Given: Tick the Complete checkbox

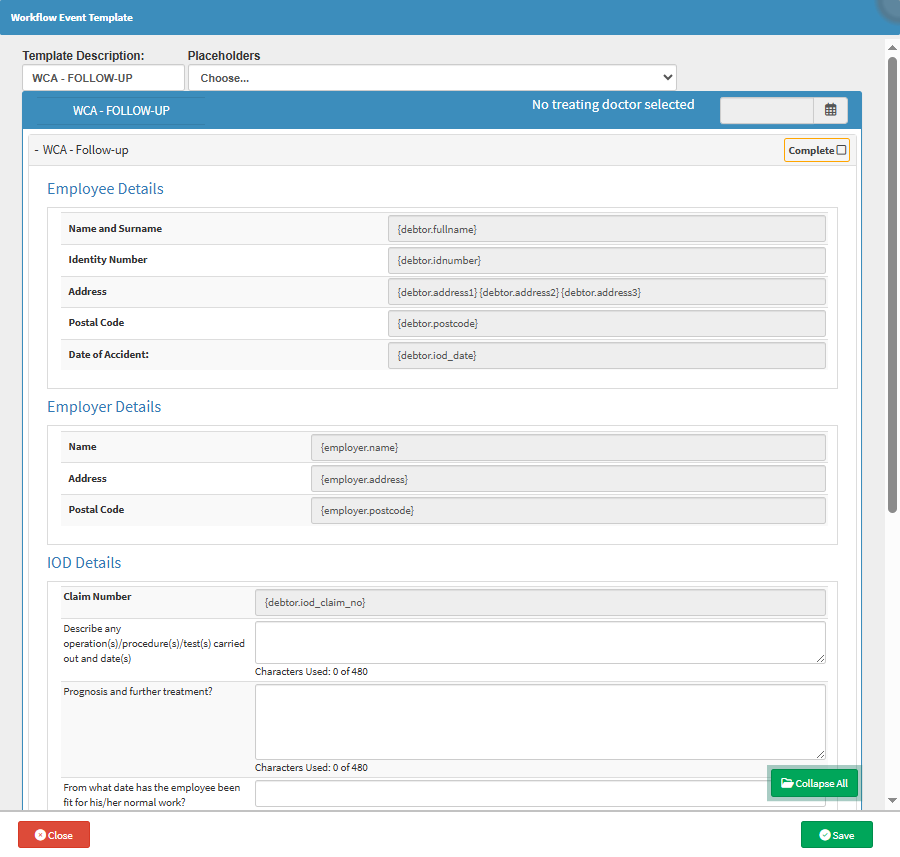Looking at the screenshot, I should pos(841,150).
